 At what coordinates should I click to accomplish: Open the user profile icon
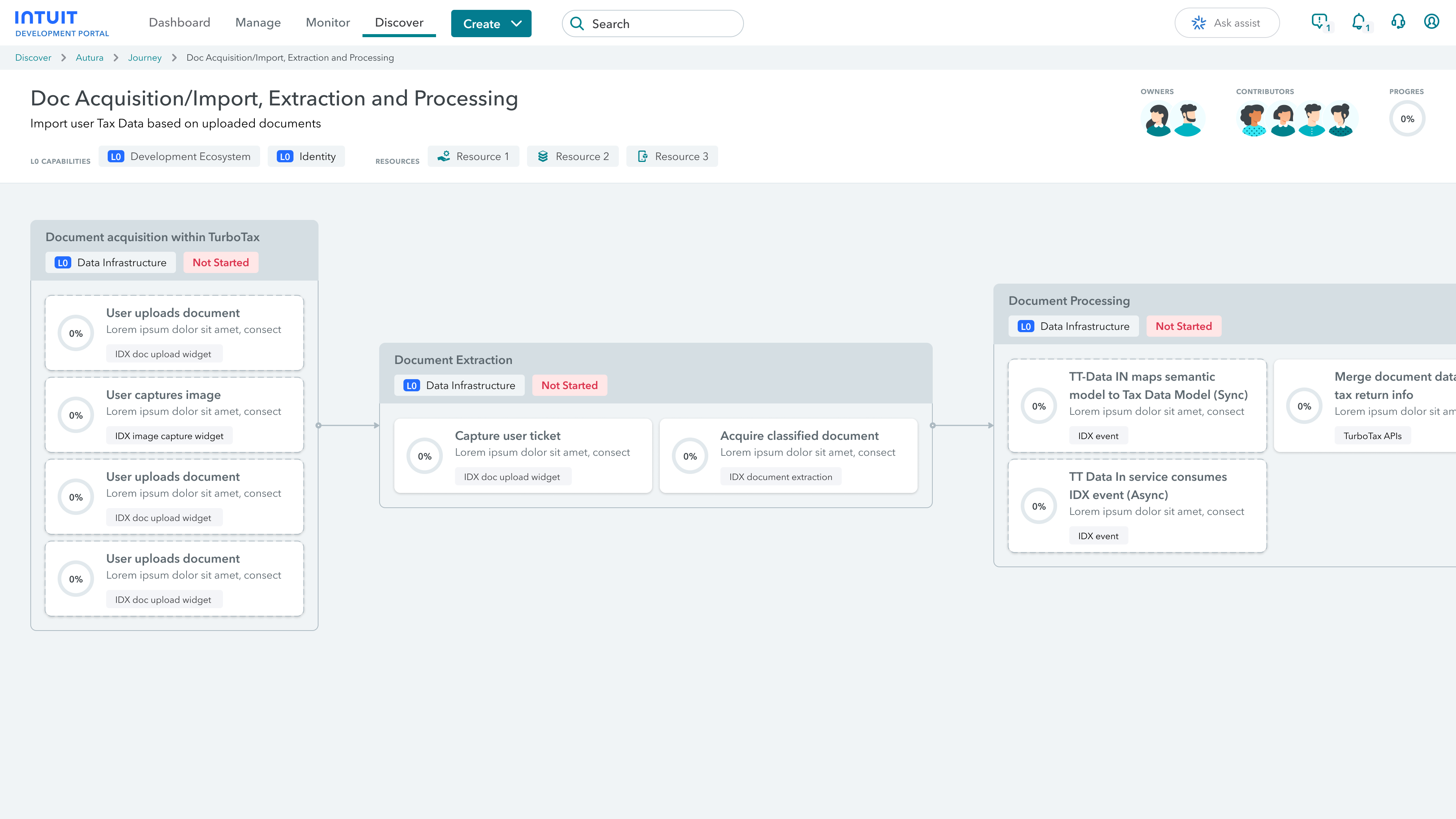pos(1431,22)
